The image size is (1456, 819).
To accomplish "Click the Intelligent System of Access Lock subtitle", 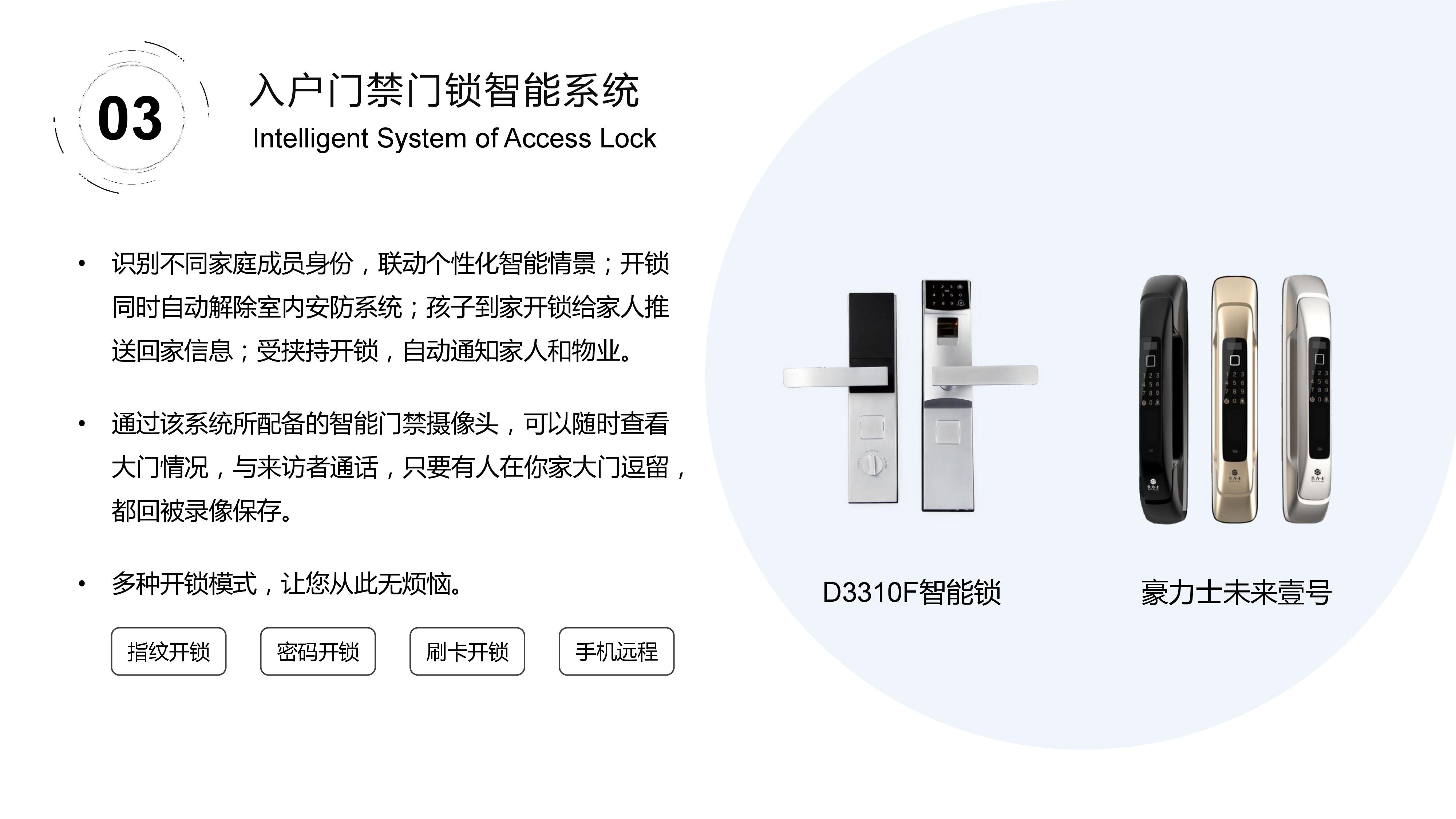I will pos(454,138).
